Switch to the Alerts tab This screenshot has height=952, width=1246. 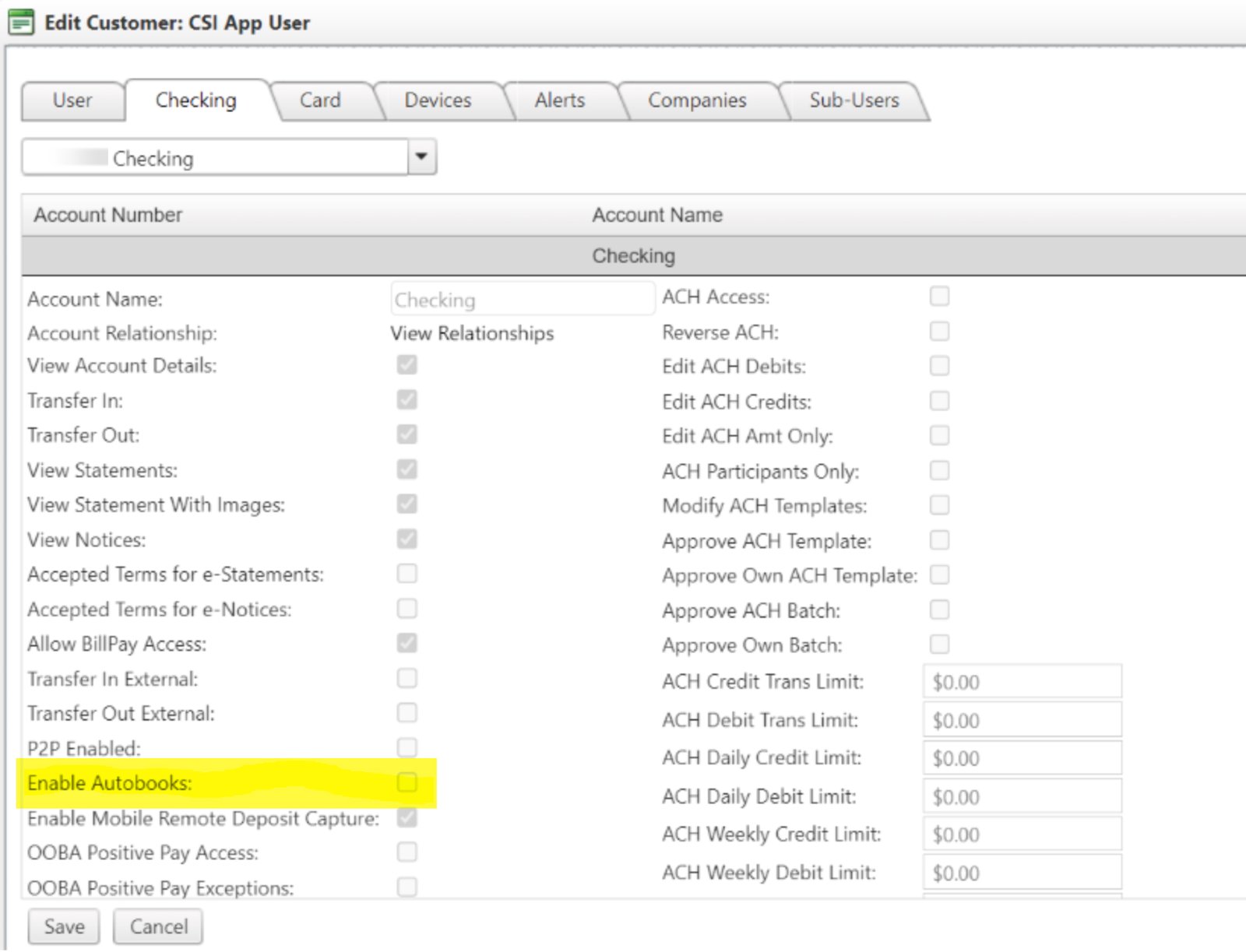click(x=559, y=100)
